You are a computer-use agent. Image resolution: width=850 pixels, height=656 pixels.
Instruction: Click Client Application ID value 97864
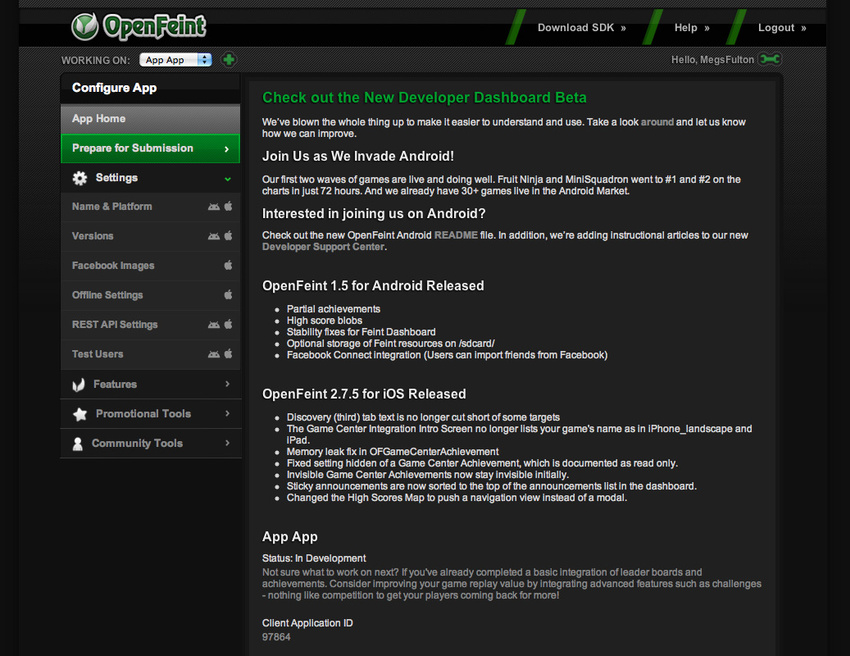pyautogui.click(x=276, y=637)
